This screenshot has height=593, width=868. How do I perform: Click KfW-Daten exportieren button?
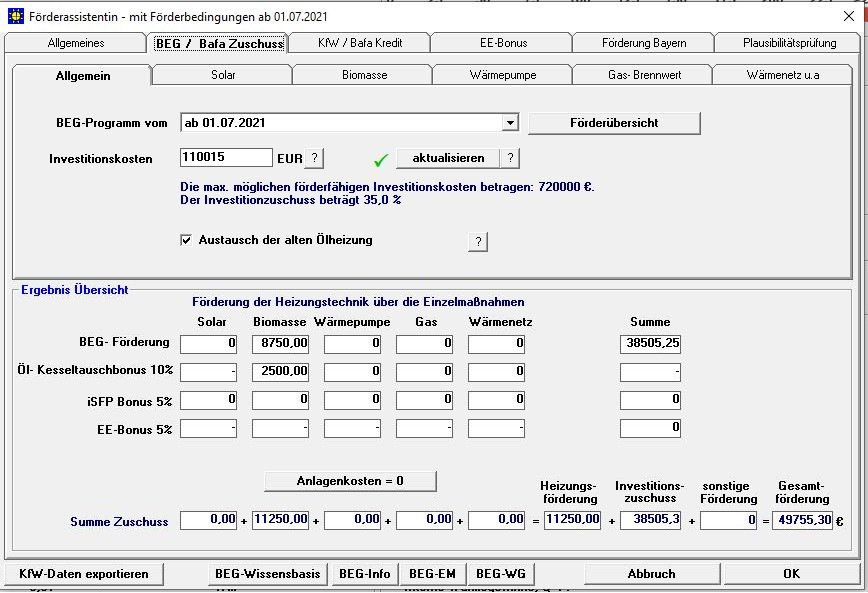pyautogui.click(x=84, y=574)
